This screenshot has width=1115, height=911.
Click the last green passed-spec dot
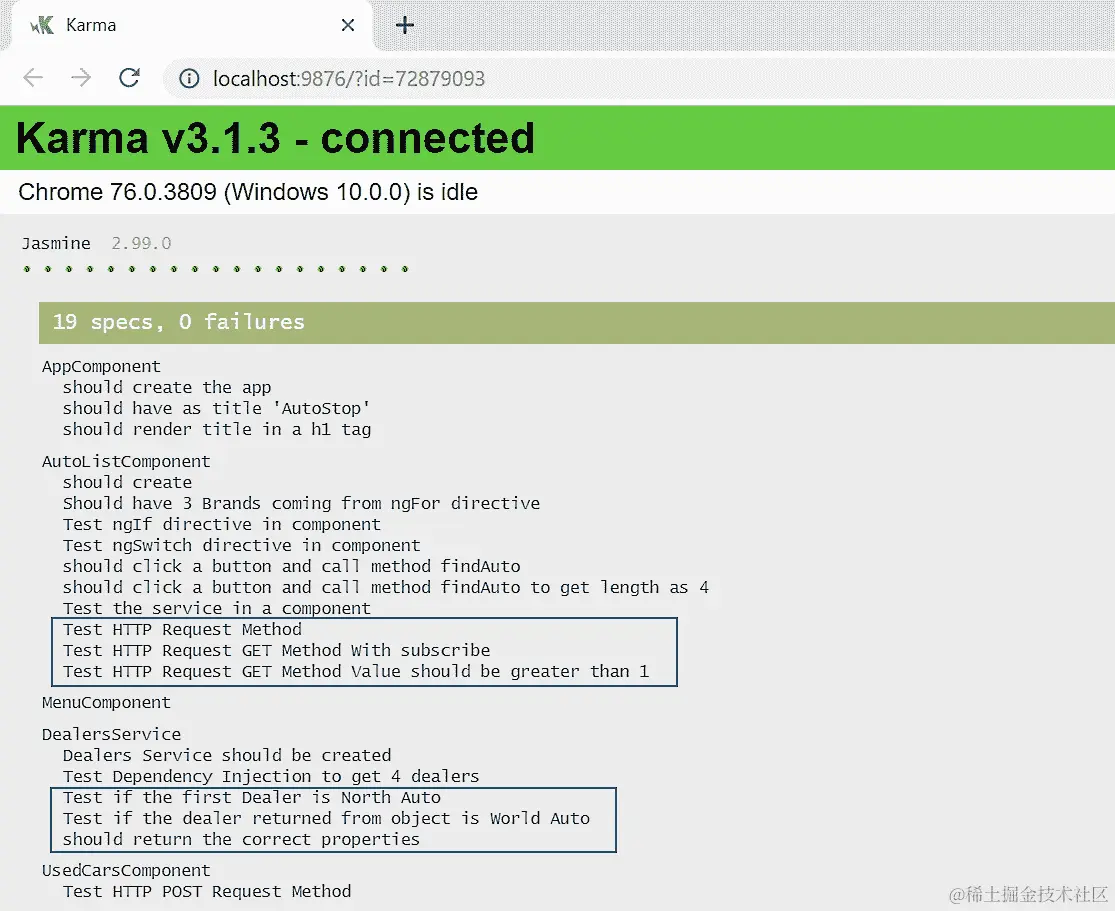405,269
